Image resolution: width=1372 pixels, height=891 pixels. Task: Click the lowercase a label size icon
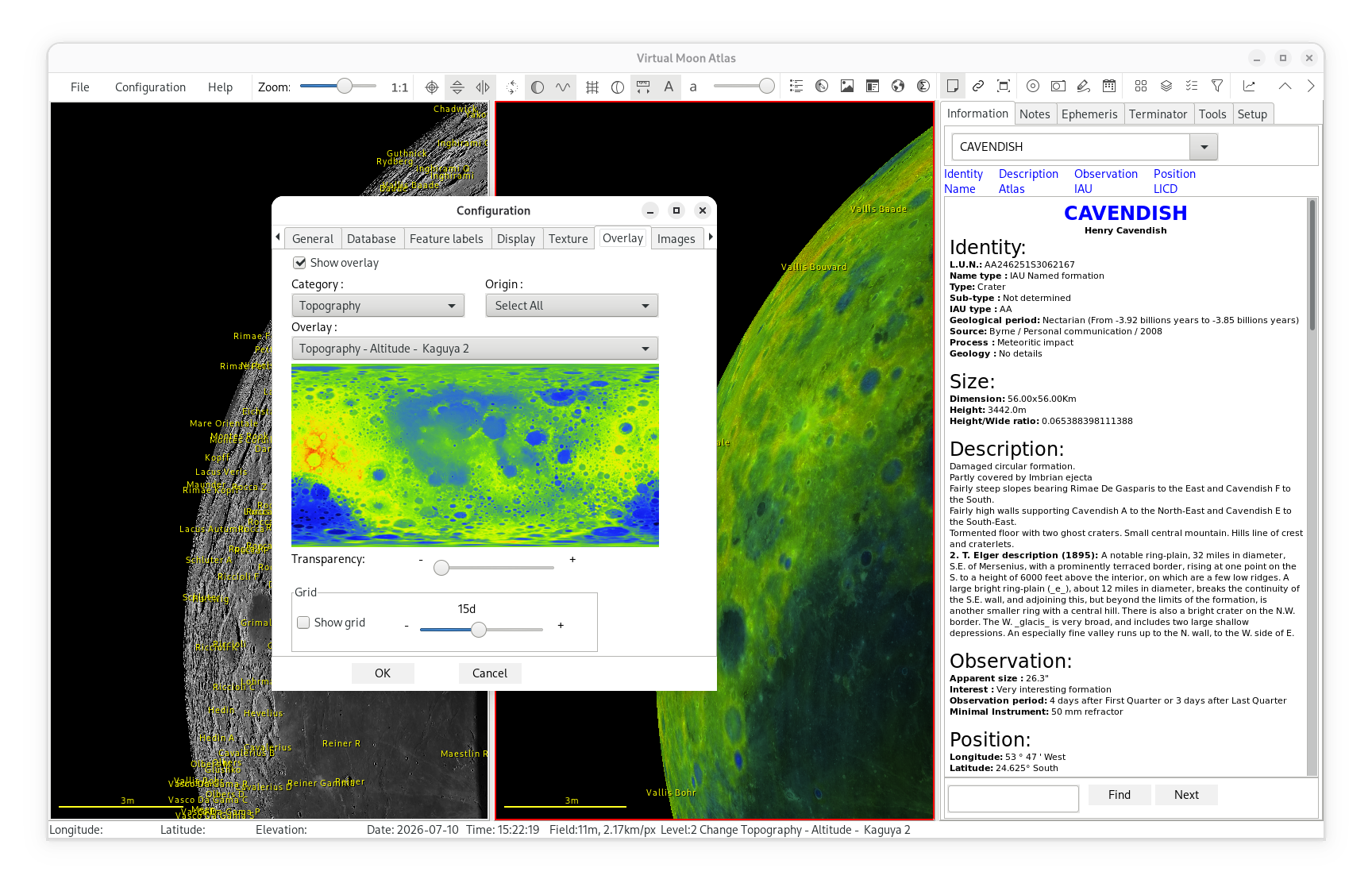[693, 87]
